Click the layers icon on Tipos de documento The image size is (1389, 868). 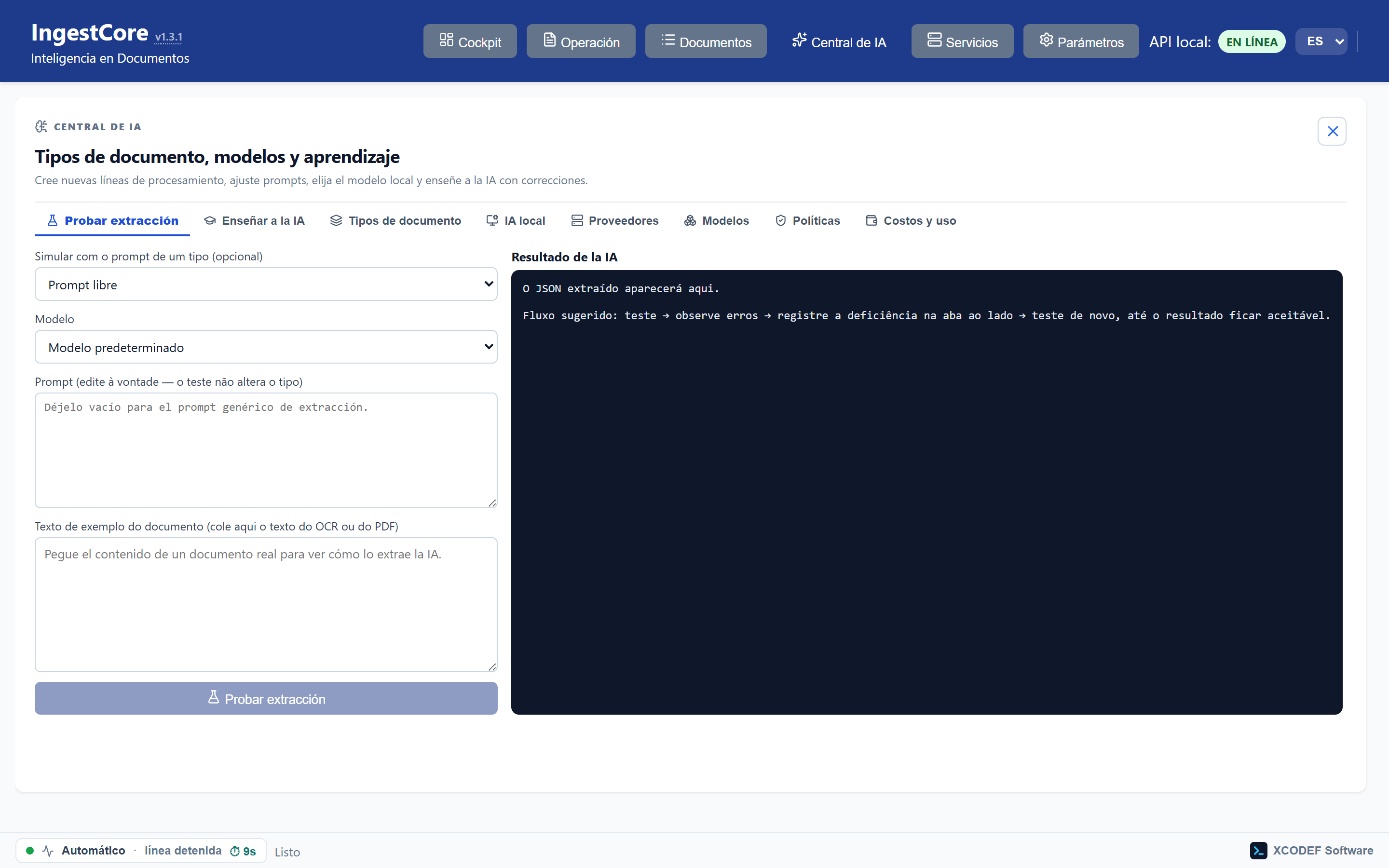click(336, 220)
